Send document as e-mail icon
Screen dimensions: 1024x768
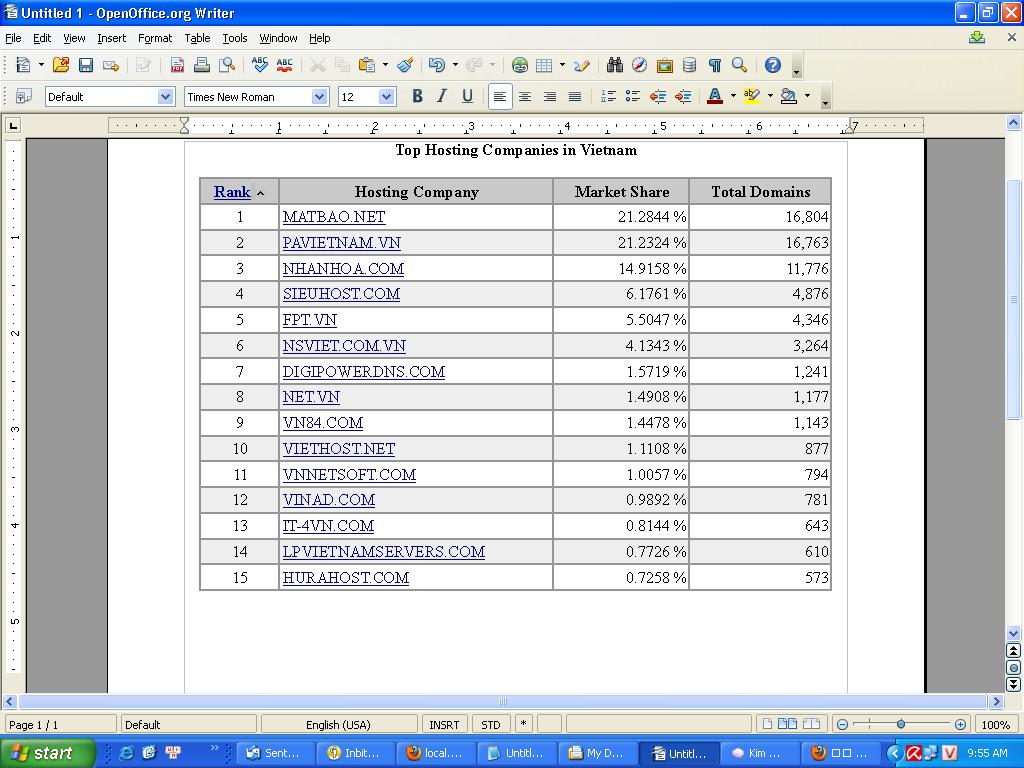point(111,65)
